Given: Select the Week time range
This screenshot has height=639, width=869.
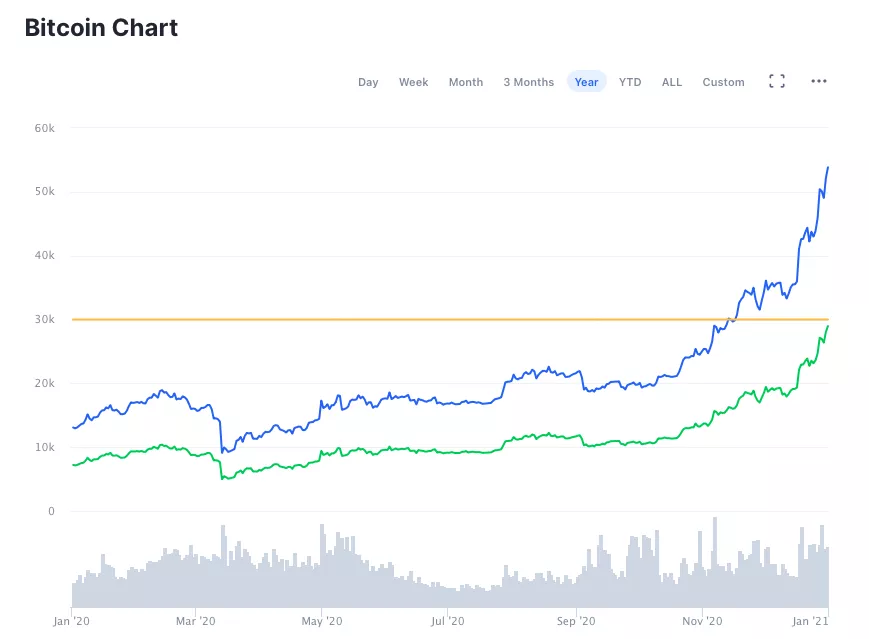Looking at the screenshot, I should pyautogui.click(x=413, y=82).
